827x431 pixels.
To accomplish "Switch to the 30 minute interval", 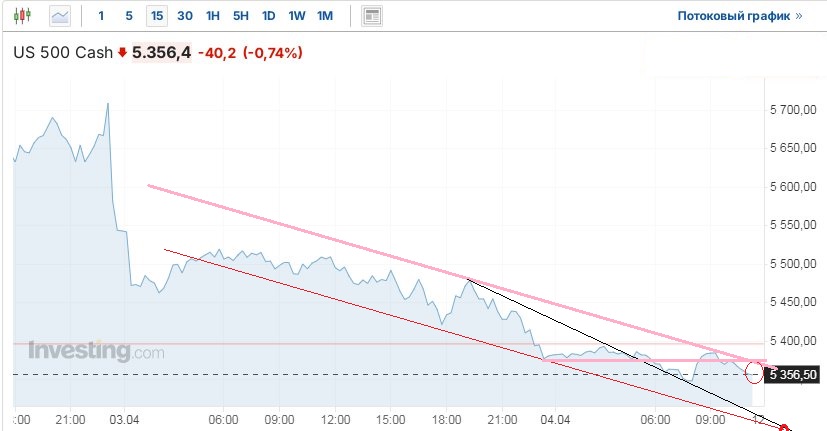I will coord(185,16).
